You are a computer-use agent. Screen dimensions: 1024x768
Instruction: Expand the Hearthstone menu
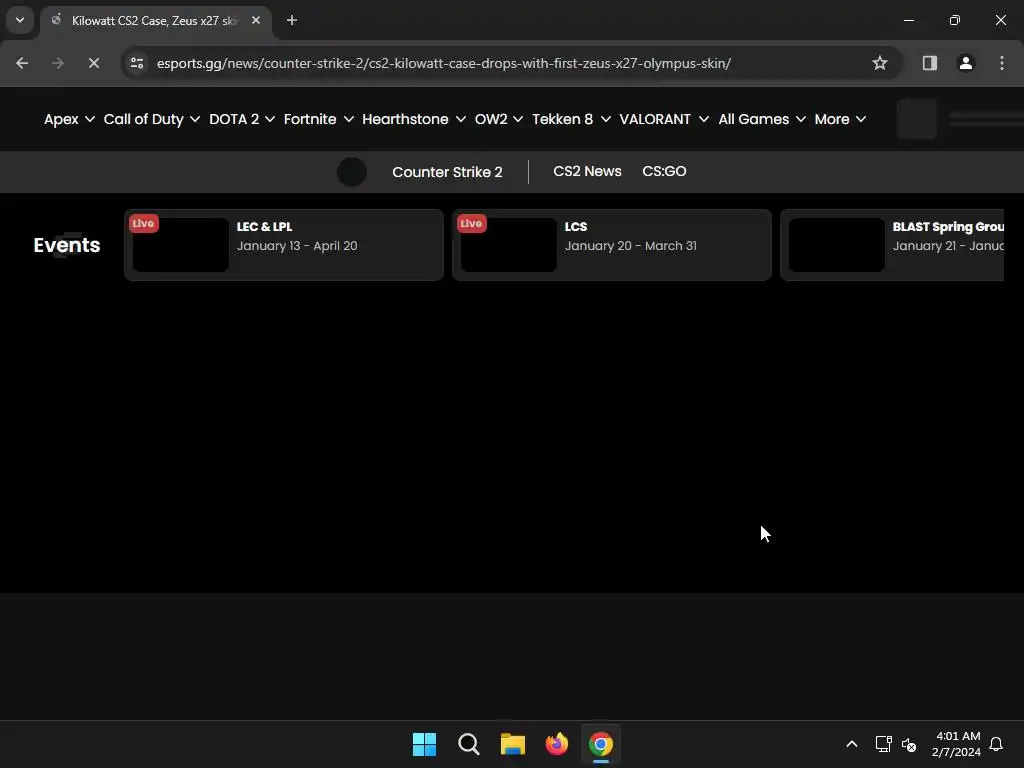[x=414, y=119]
